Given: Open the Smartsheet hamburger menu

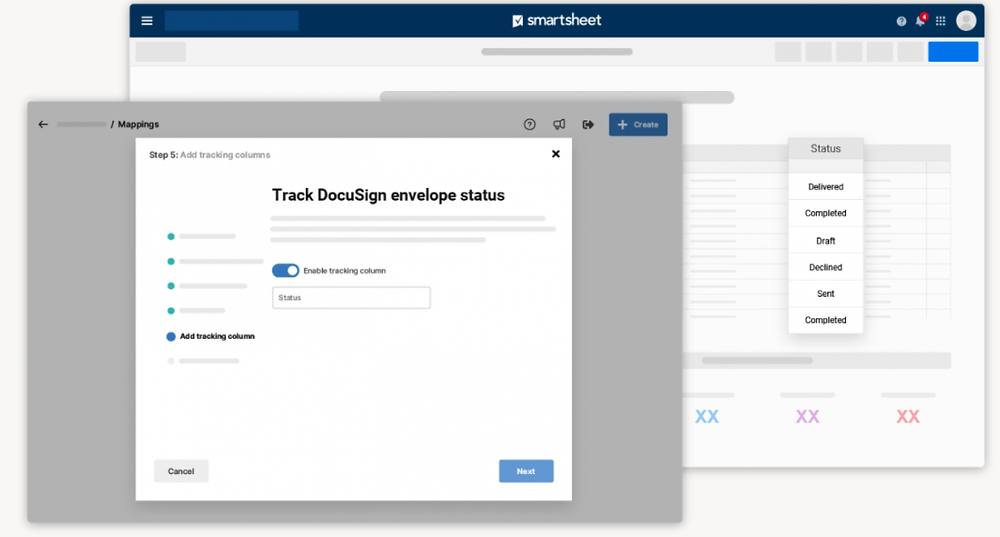Looking at the screenshot, I should 147,20.
